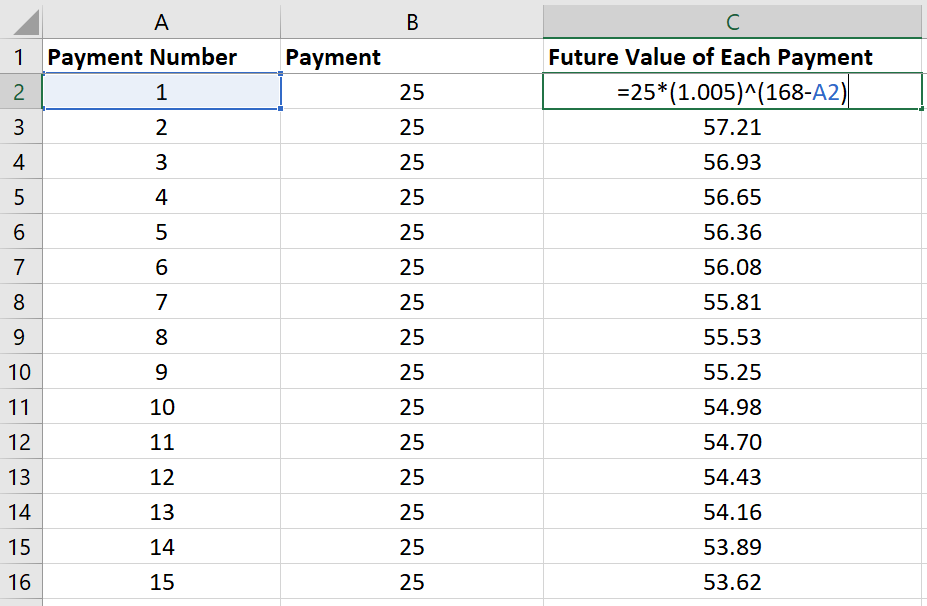This screenshot has height=606, width=927.
Task: Click payment number 15 cell in column A
Action: (x=161, y=582)
